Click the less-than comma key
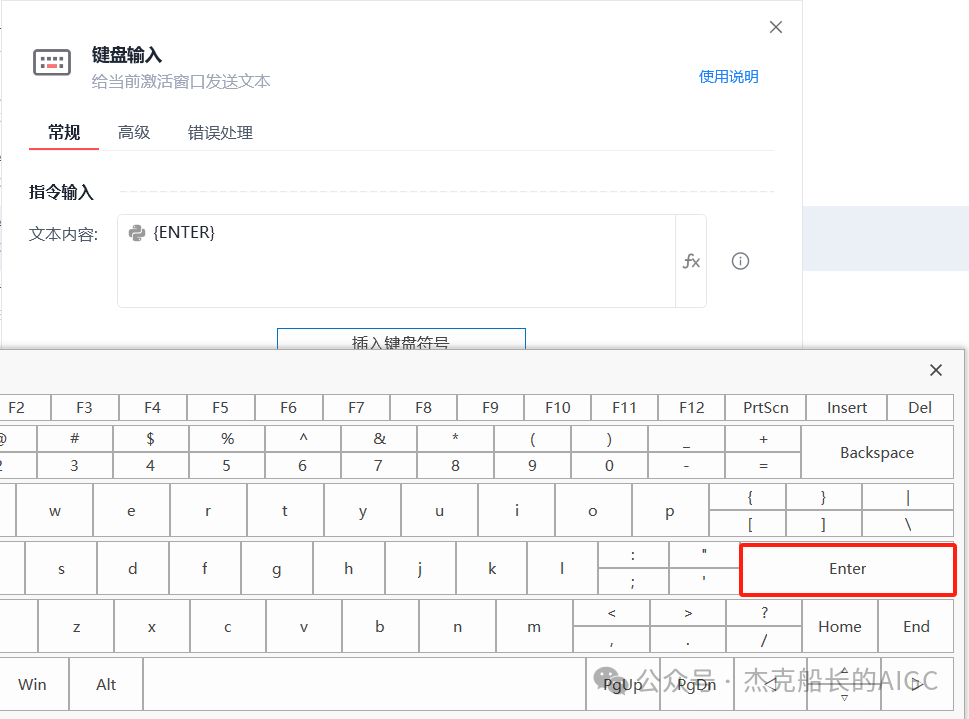The width and height of the screenshot is (969, 719). (x=611, y=626)
